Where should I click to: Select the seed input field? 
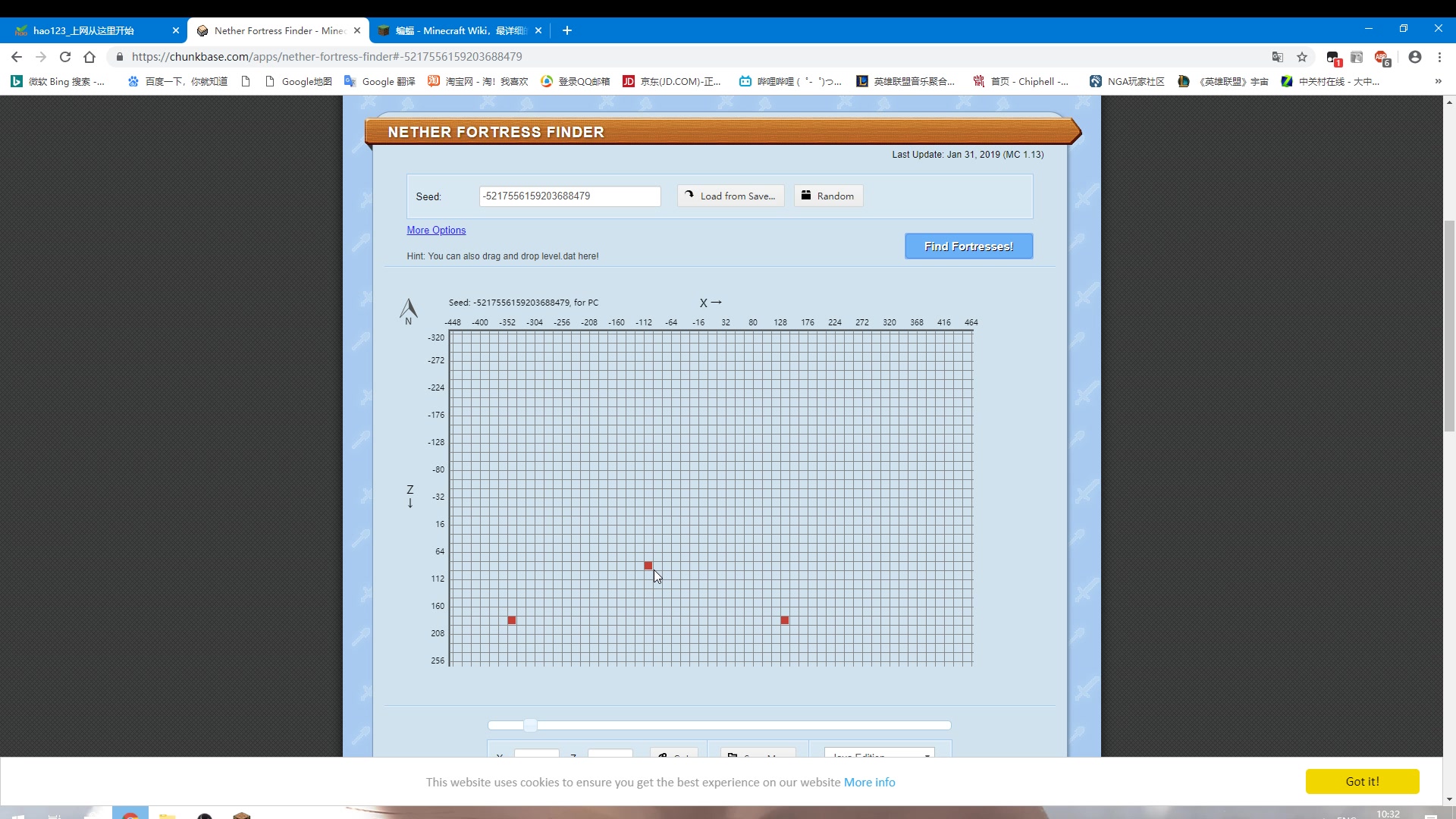(x=570, y=196)
